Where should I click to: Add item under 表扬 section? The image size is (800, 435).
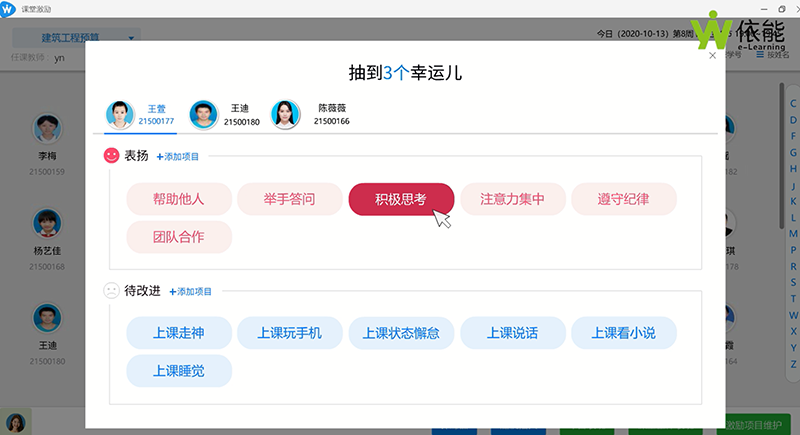178,157
